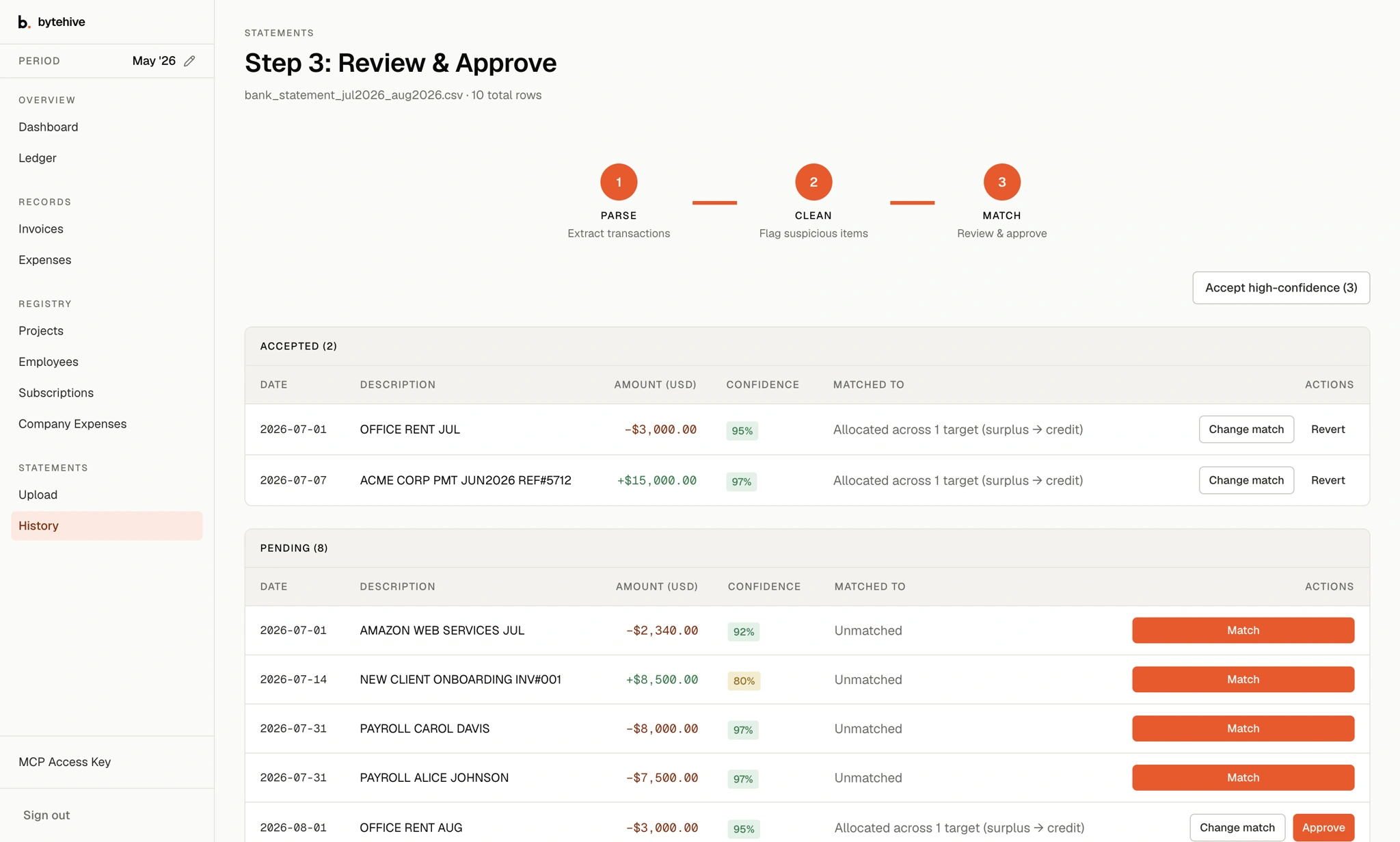The height and width of the screenshot is (842, 1400).
Task: Click the +$15,000.00 amount
Action: 657,481
